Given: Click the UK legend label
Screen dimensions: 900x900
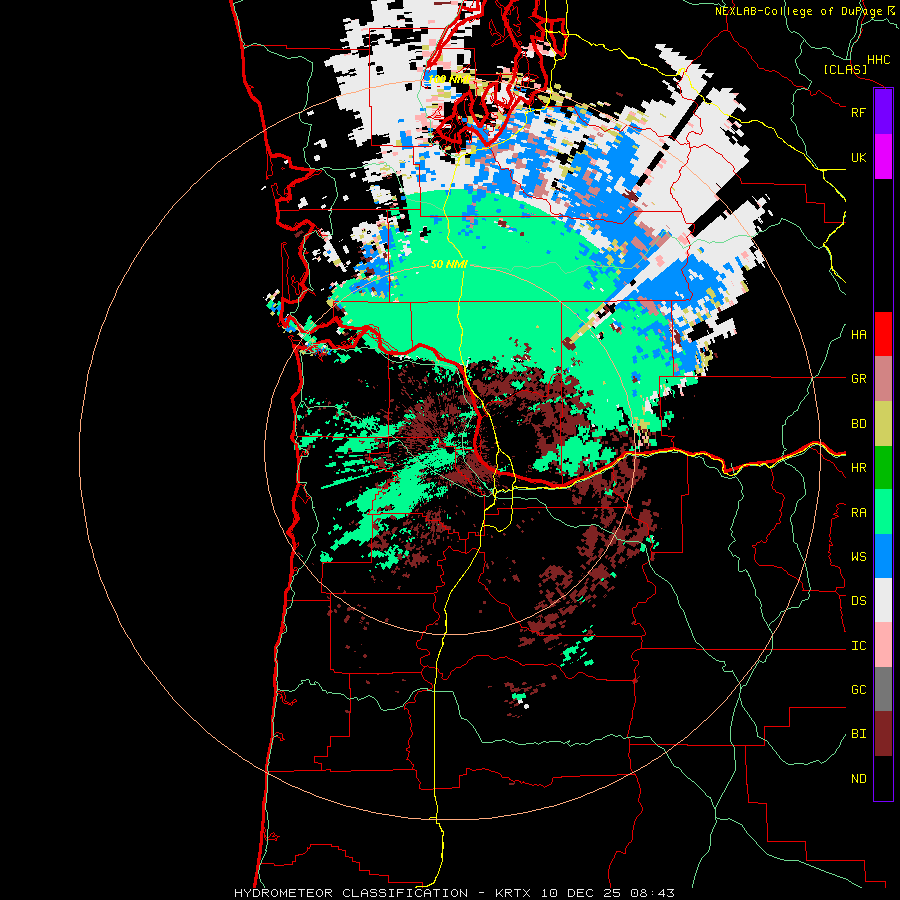Looking at the screenshot, I should 859,157.
